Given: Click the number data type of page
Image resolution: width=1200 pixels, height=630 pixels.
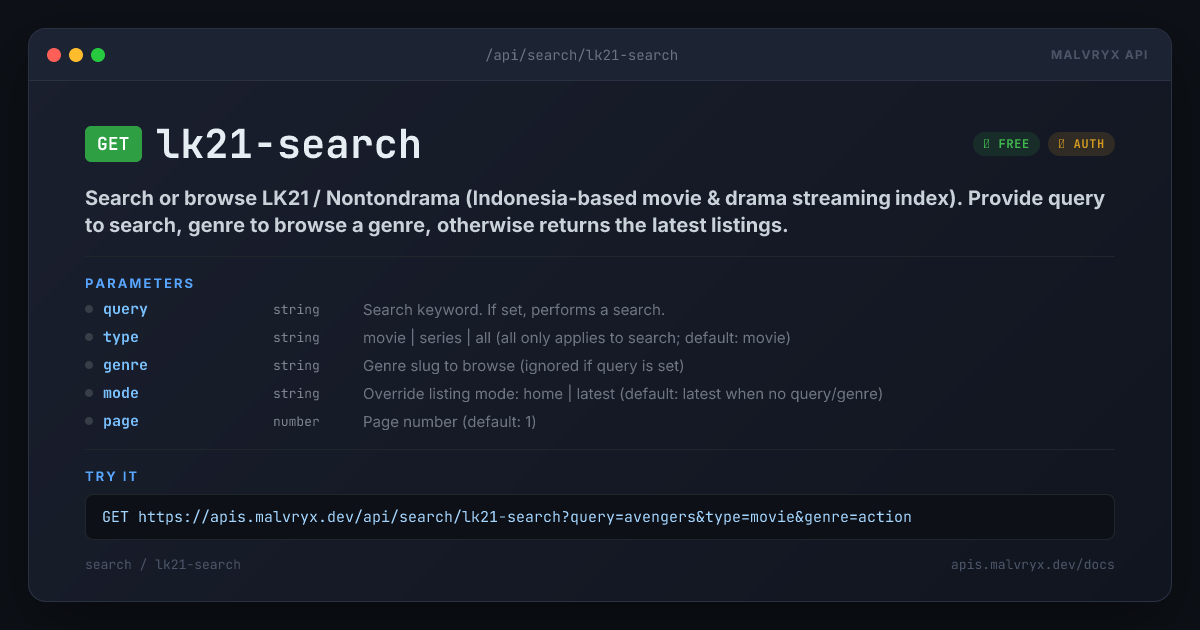Looking at the screenshot, I should coord(296,422).
